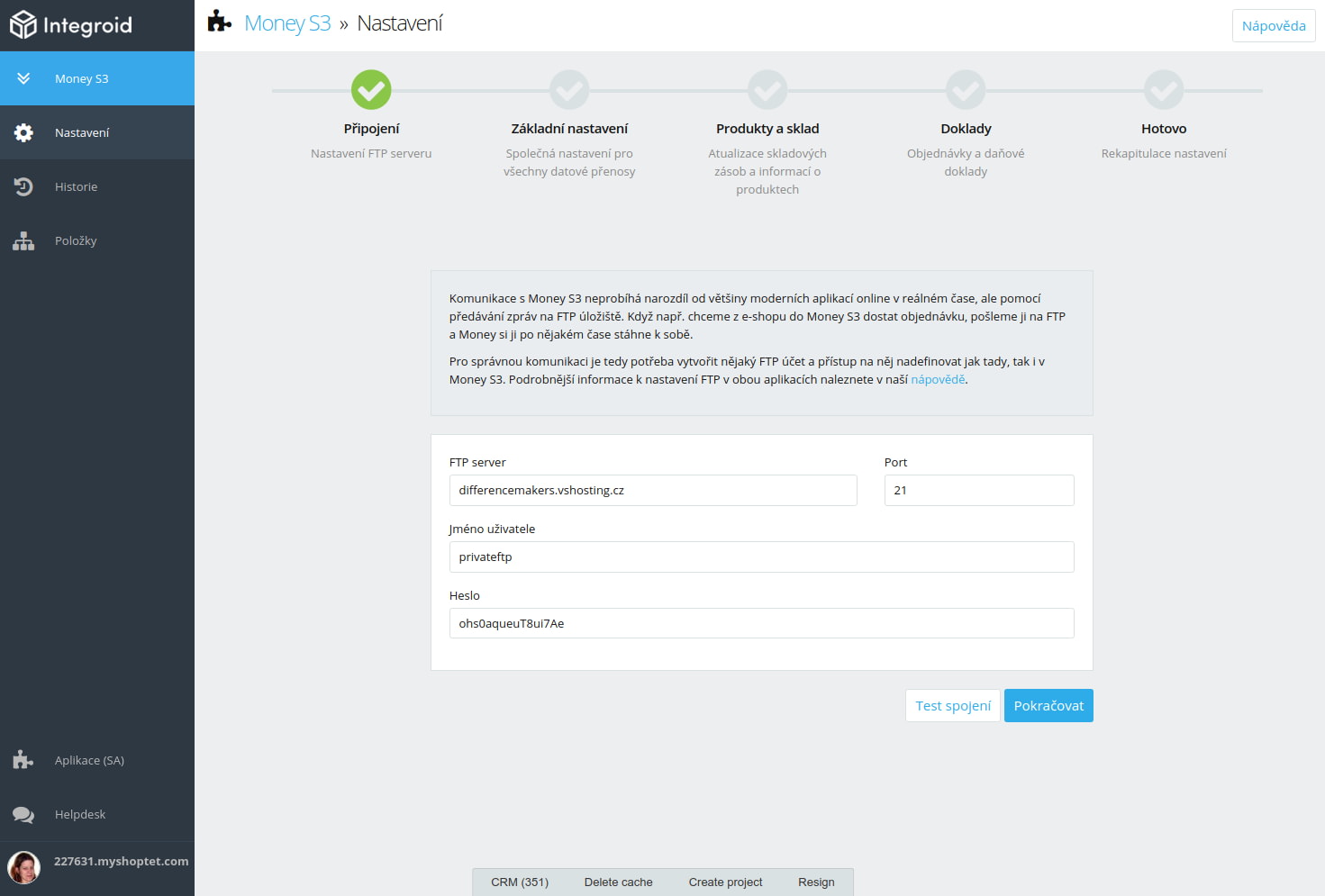Image resolution: width=1325 pixels, height=896 pixels.
Task: Click the Nastavení FTP serveru subtitle
Action: [371, 154]
